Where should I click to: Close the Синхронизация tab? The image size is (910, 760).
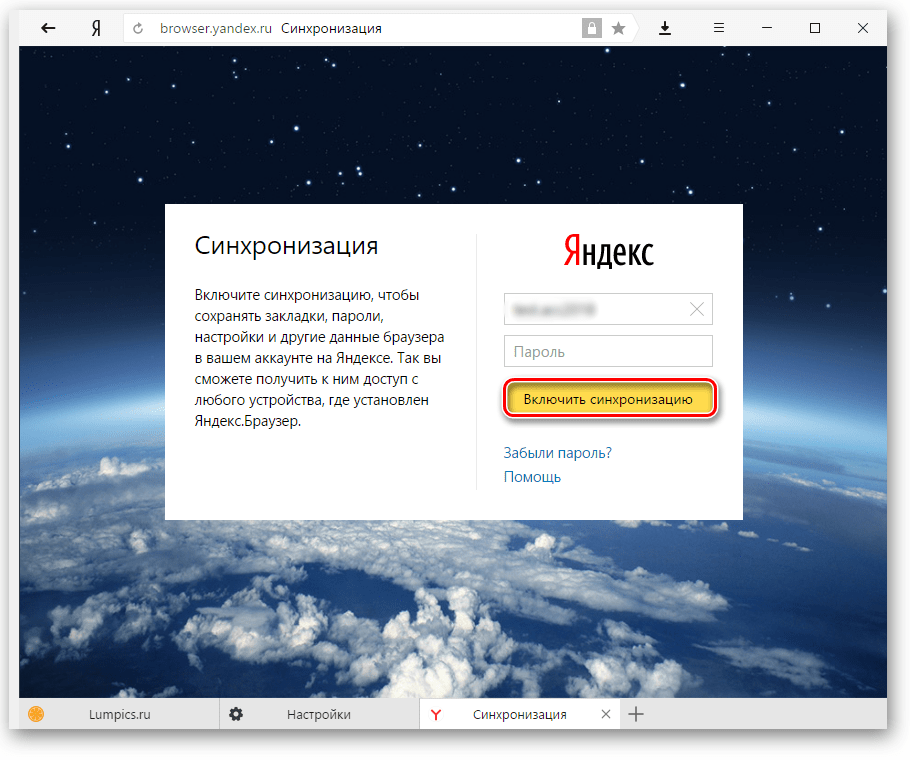(605, 714)
